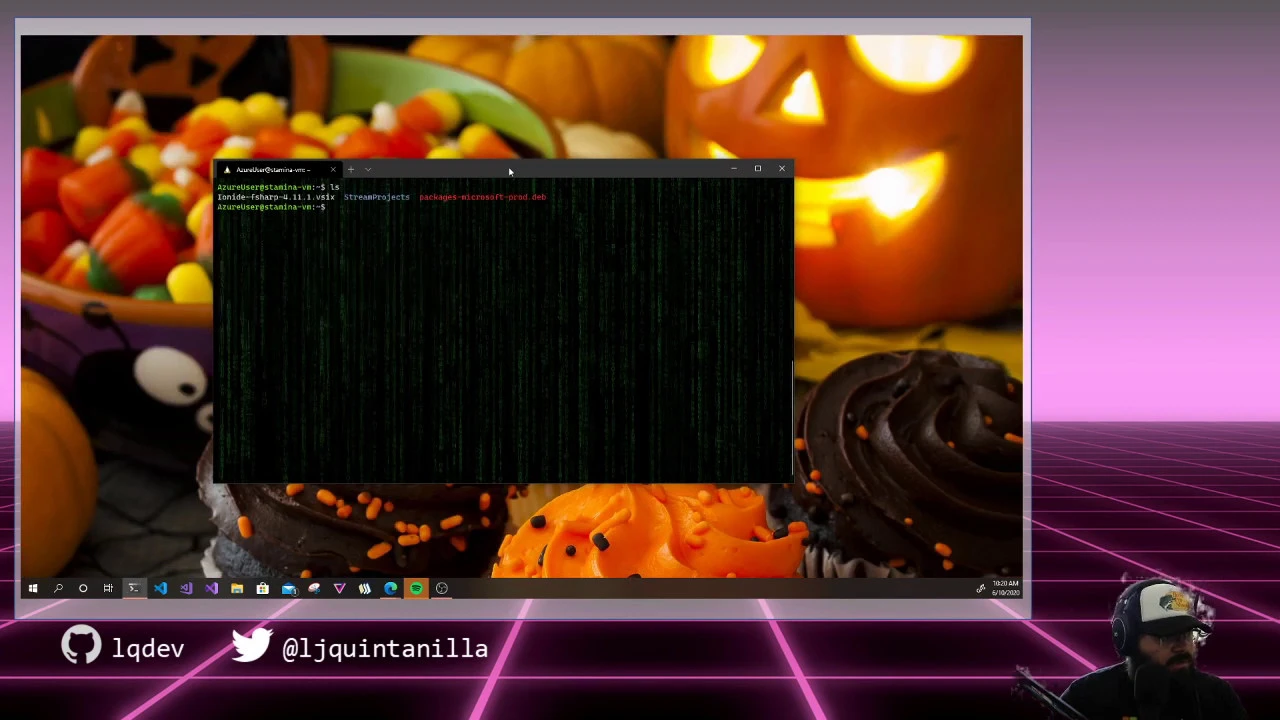This screenshot has width=1280, height=720.
Task: Minimize the Windows Terminal window
Action: pyautogui.click(x=733, y=168)
